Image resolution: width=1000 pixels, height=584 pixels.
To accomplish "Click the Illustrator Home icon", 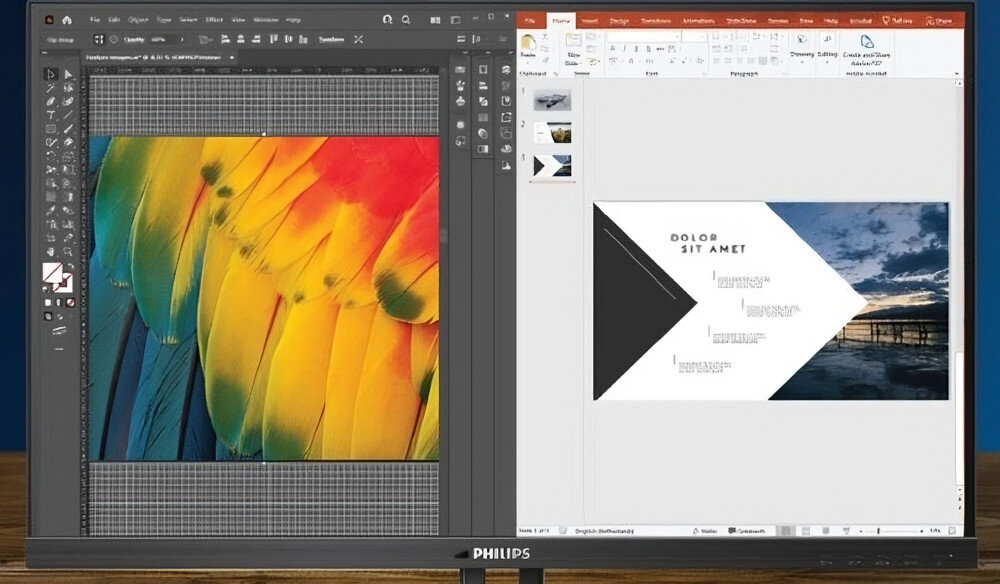I will point(67,19).
